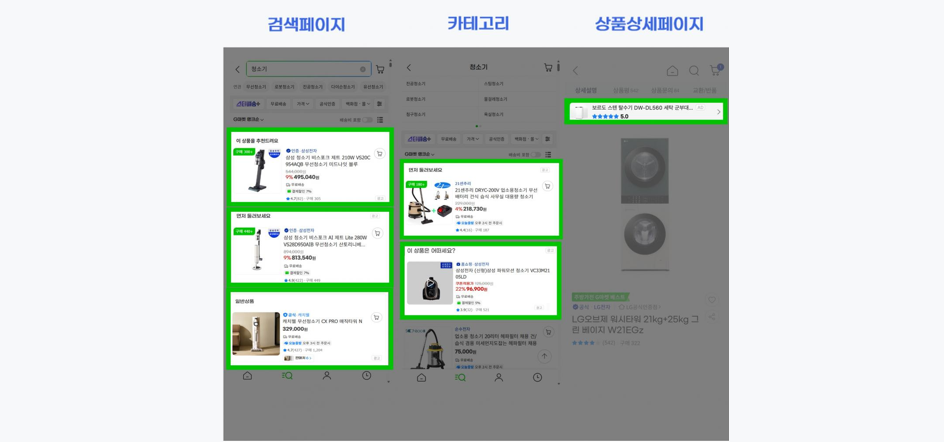Switch list view layout in 검색페이지
944x442 pixels.
click(x=378, y=120)
